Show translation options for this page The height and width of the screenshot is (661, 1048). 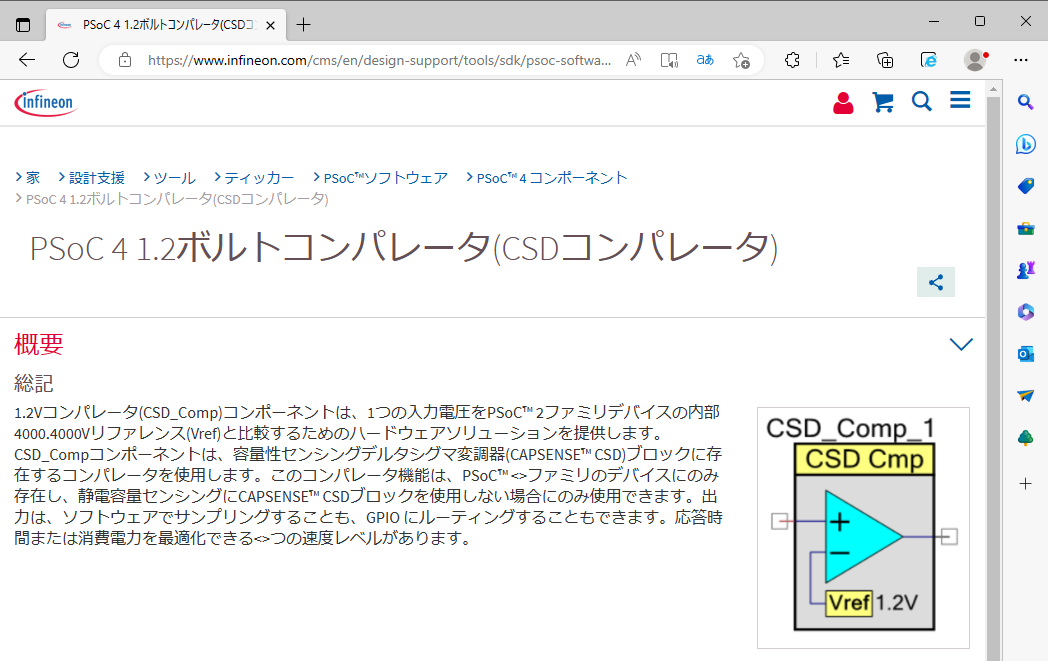tap(705, 60)
